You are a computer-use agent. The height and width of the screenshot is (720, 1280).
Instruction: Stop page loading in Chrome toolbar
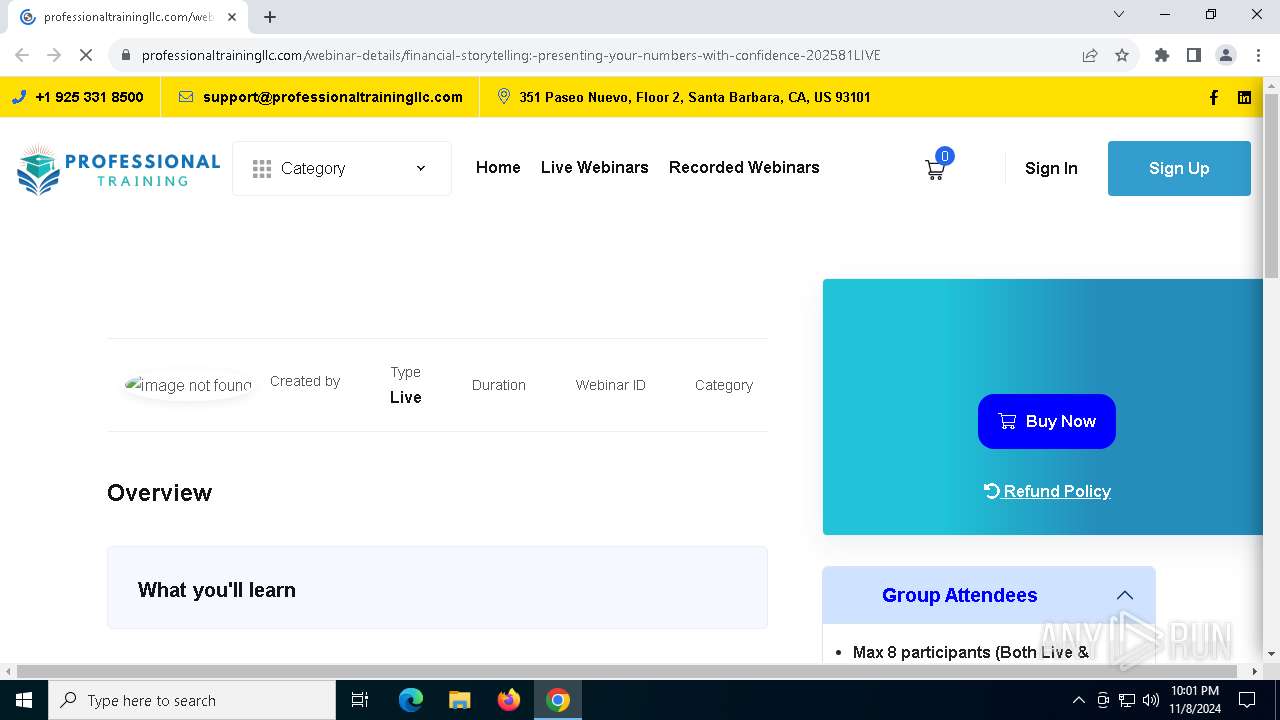tap(86, 55)
